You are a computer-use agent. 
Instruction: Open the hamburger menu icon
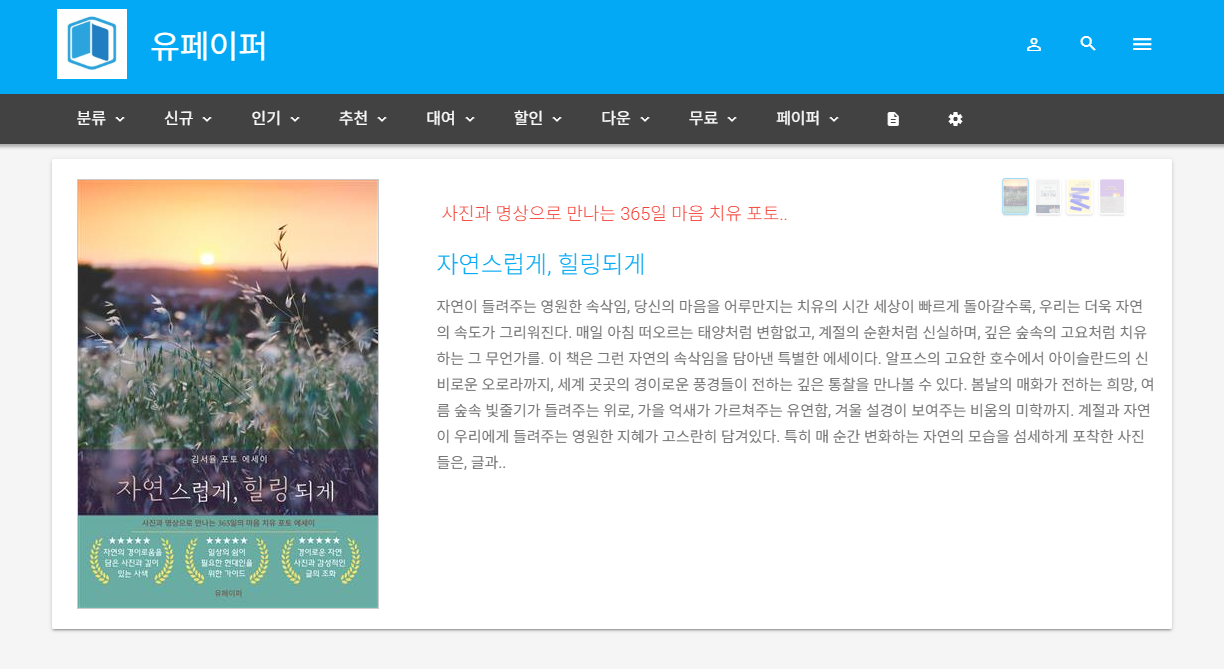point(1142,44)
